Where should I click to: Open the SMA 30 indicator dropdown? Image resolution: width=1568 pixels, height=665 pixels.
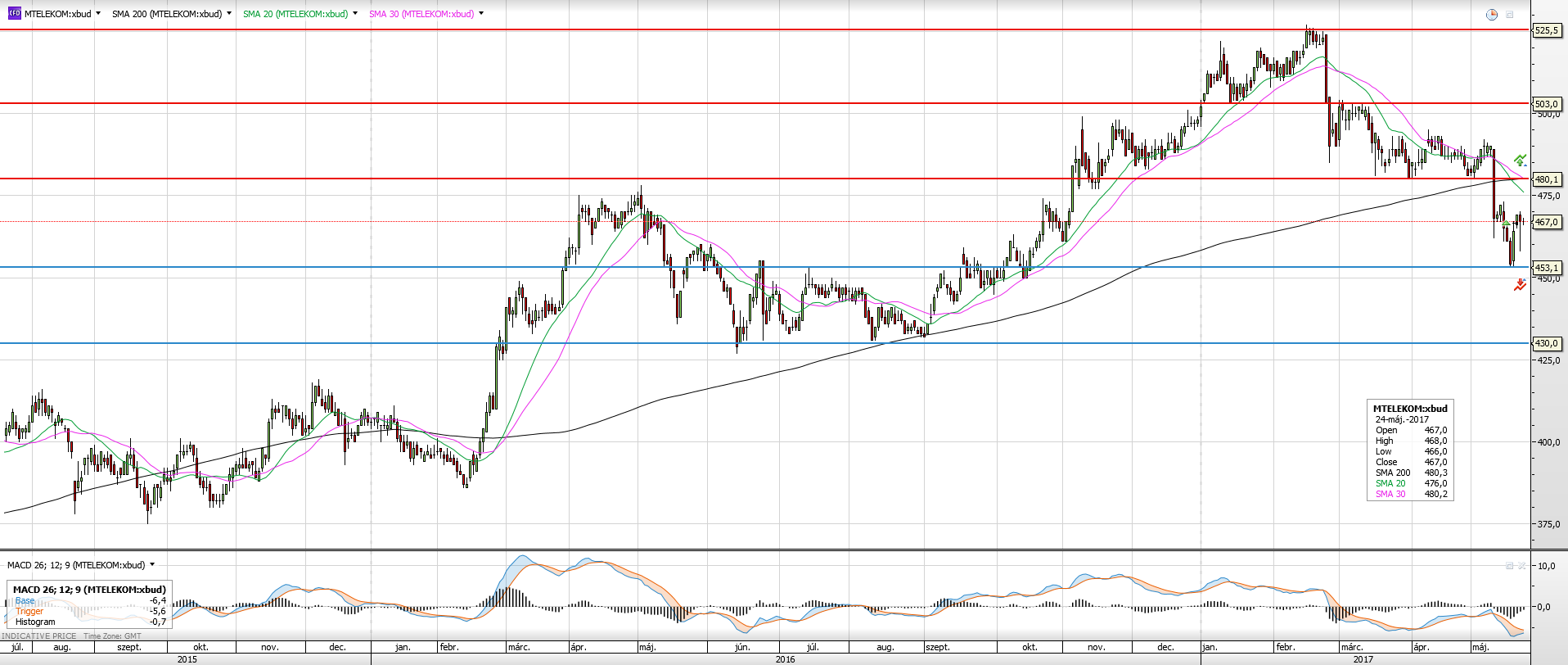pos(481,14)
